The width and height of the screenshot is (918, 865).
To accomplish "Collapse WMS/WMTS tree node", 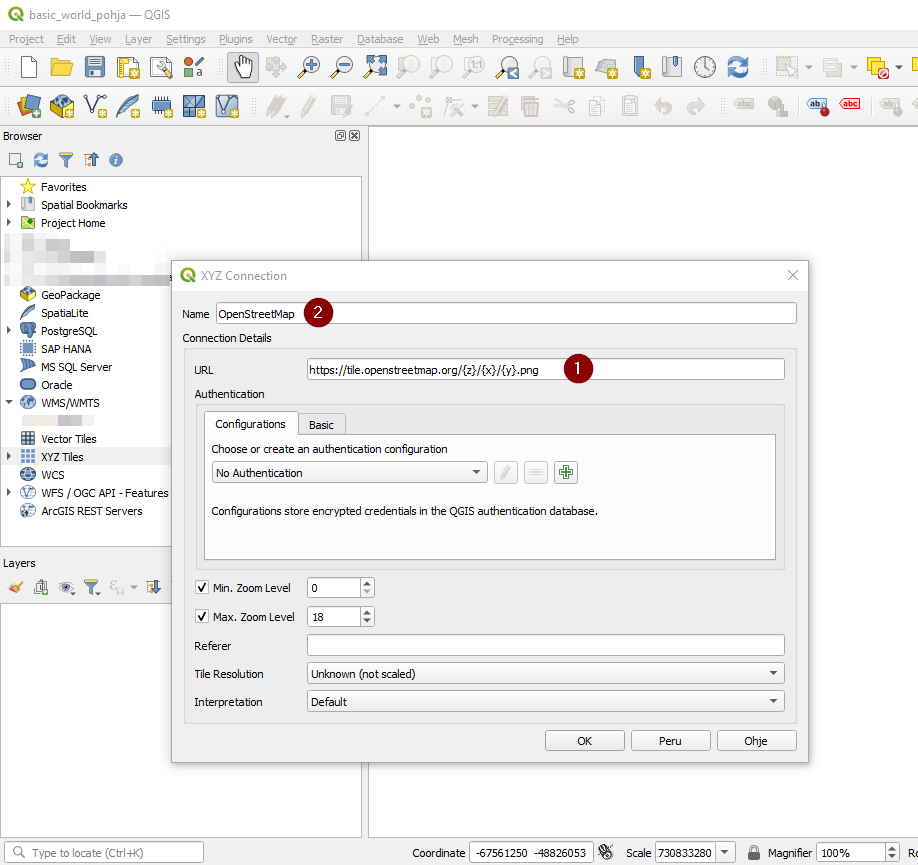I will [x=9, y=402].
